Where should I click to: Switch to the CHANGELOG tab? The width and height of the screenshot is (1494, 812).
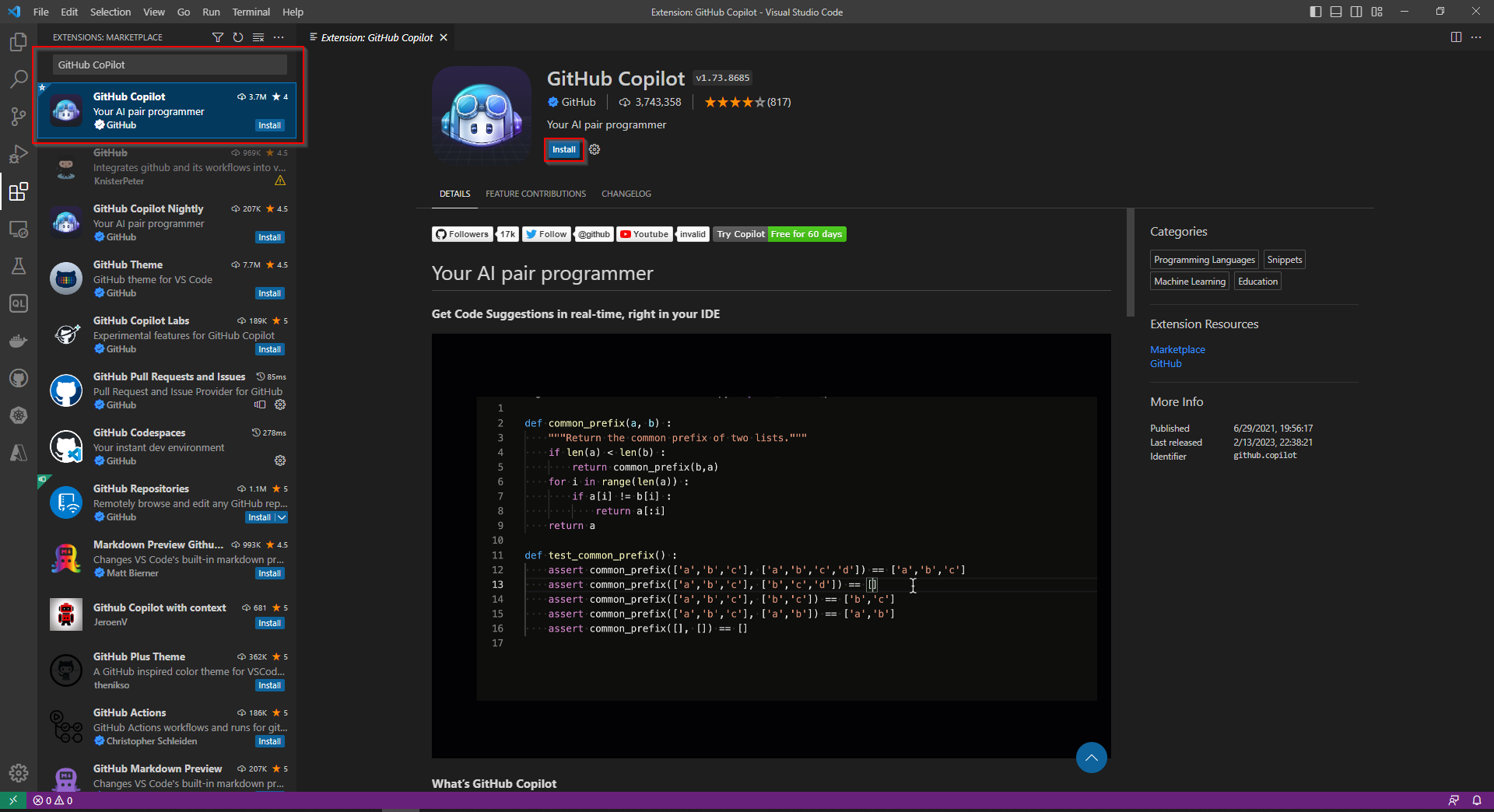pyautogui.click(x=626, y=194)
